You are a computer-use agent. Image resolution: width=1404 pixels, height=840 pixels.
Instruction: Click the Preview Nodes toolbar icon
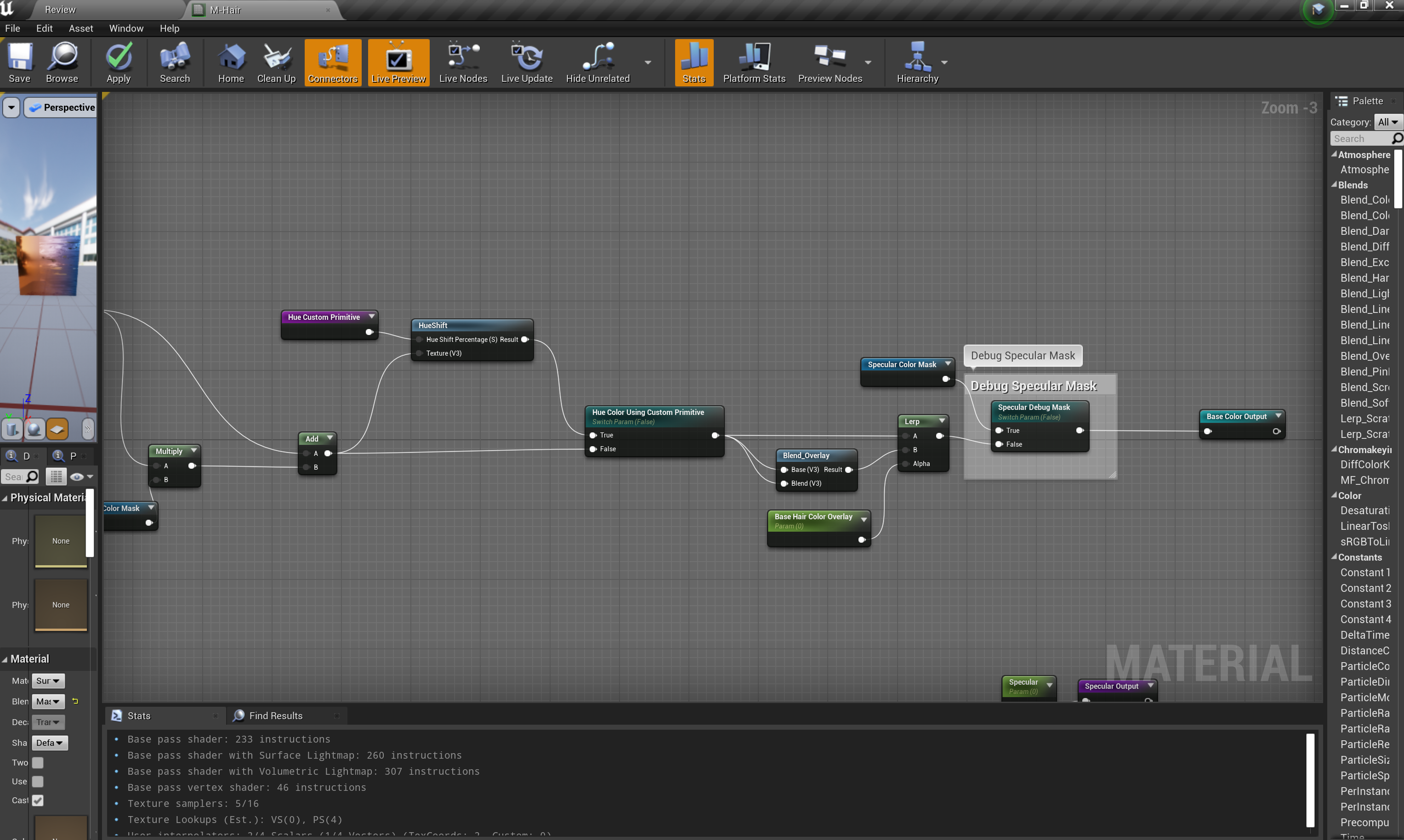(830, 63)
